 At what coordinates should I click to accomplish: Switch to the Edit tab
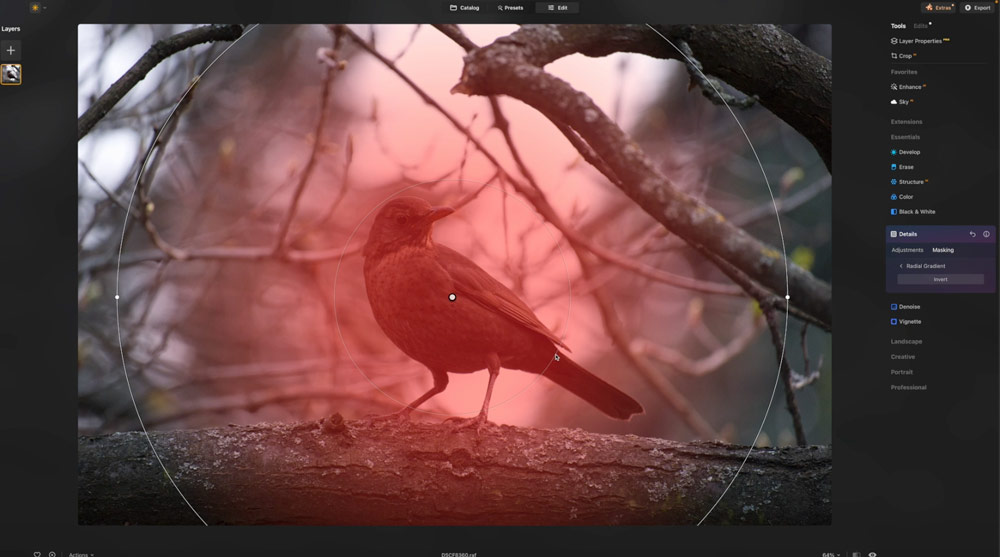coord(557,8)
